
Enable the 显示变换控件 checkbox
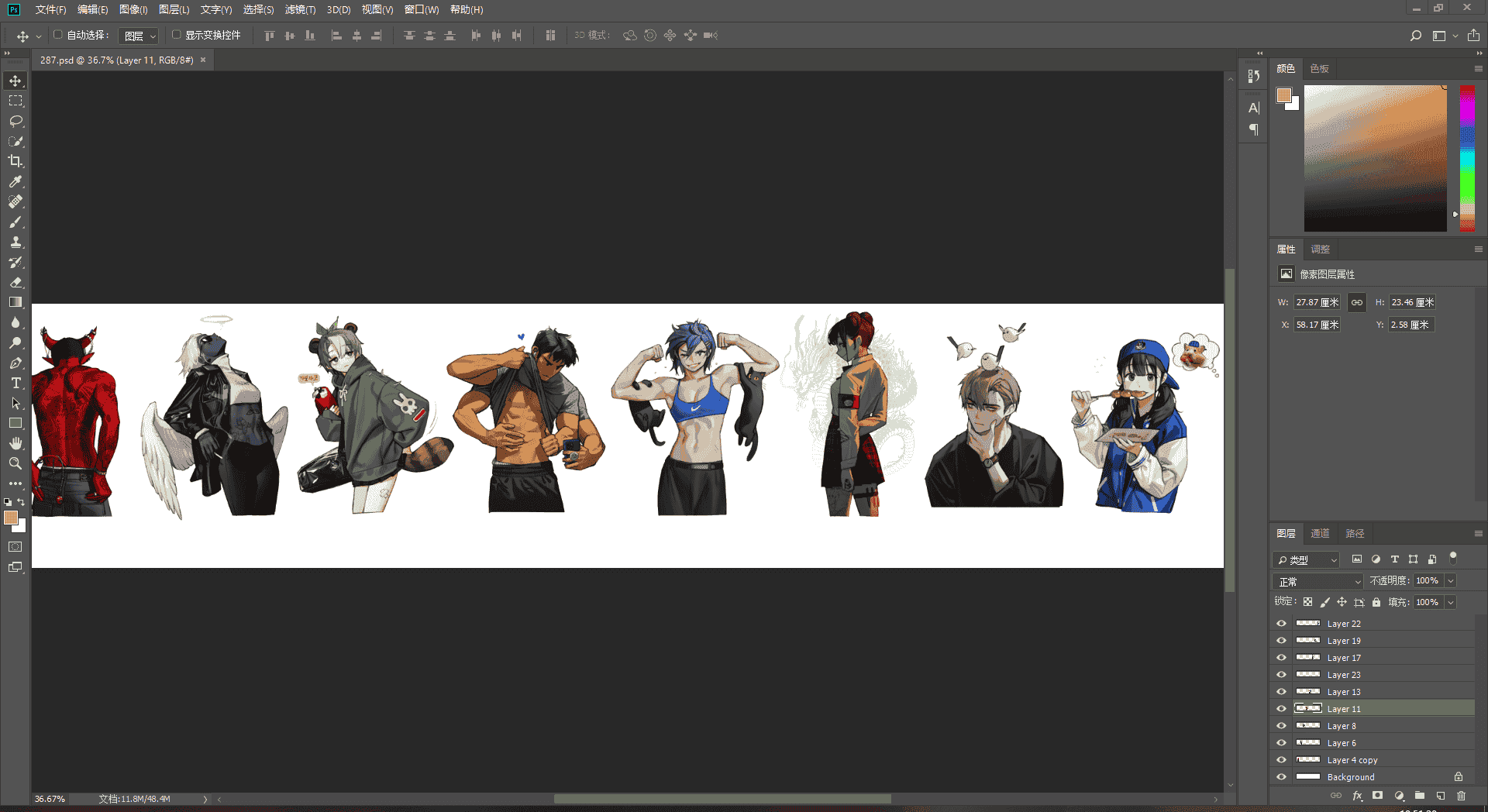[177, 35]
